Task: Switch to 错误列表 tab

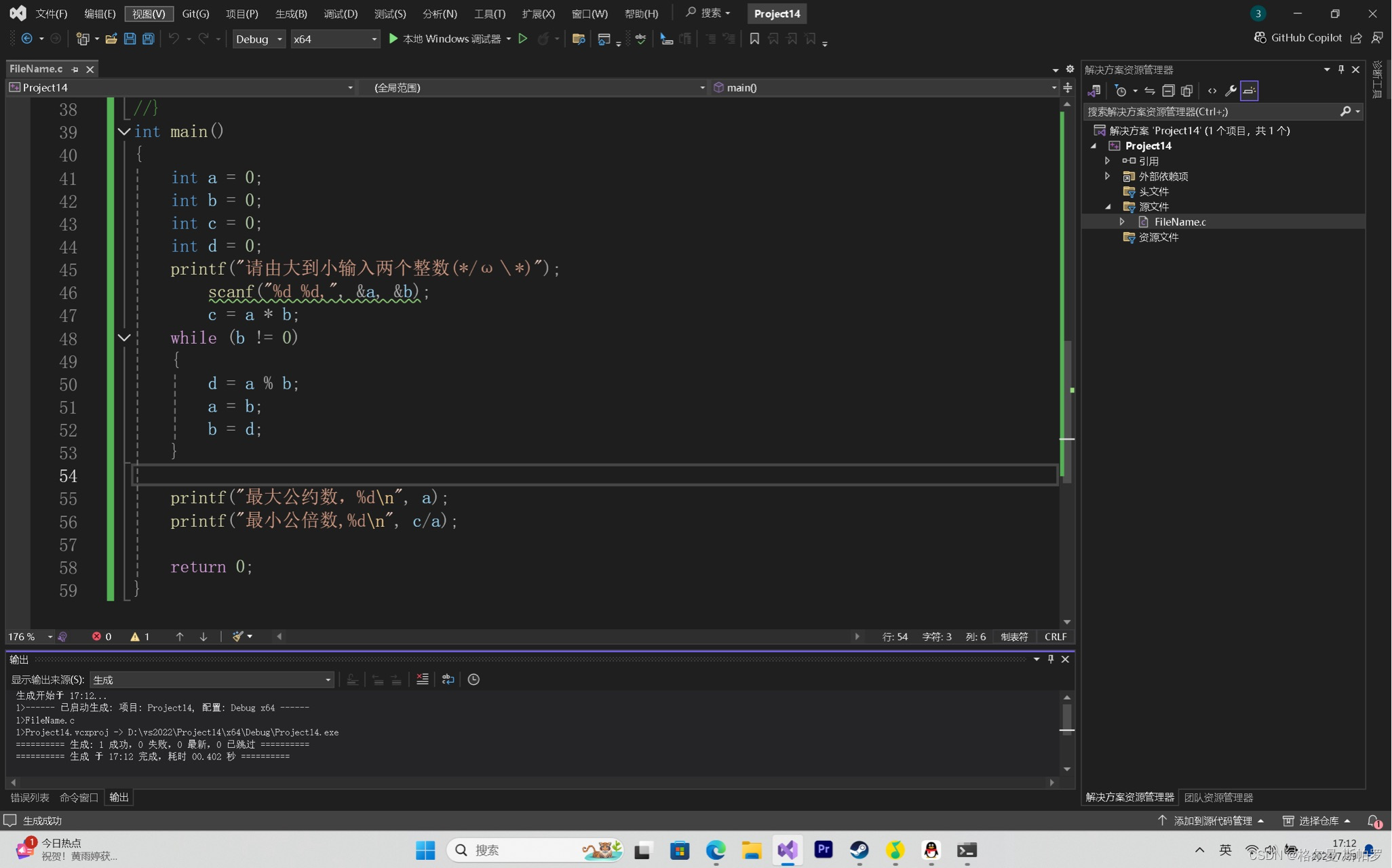Action: [30, 797]
